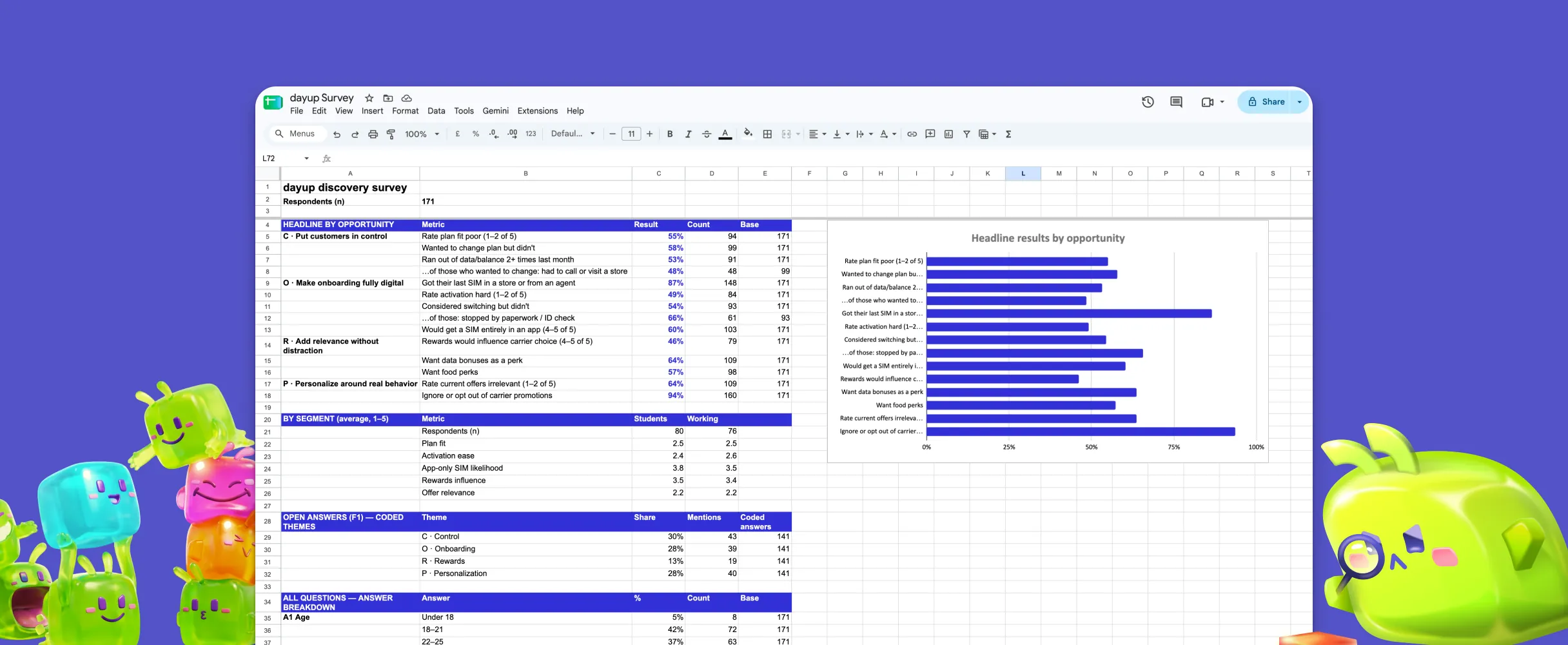1568x645 pixels.
Task: Format as percent with % button
Action: point(476,134)
